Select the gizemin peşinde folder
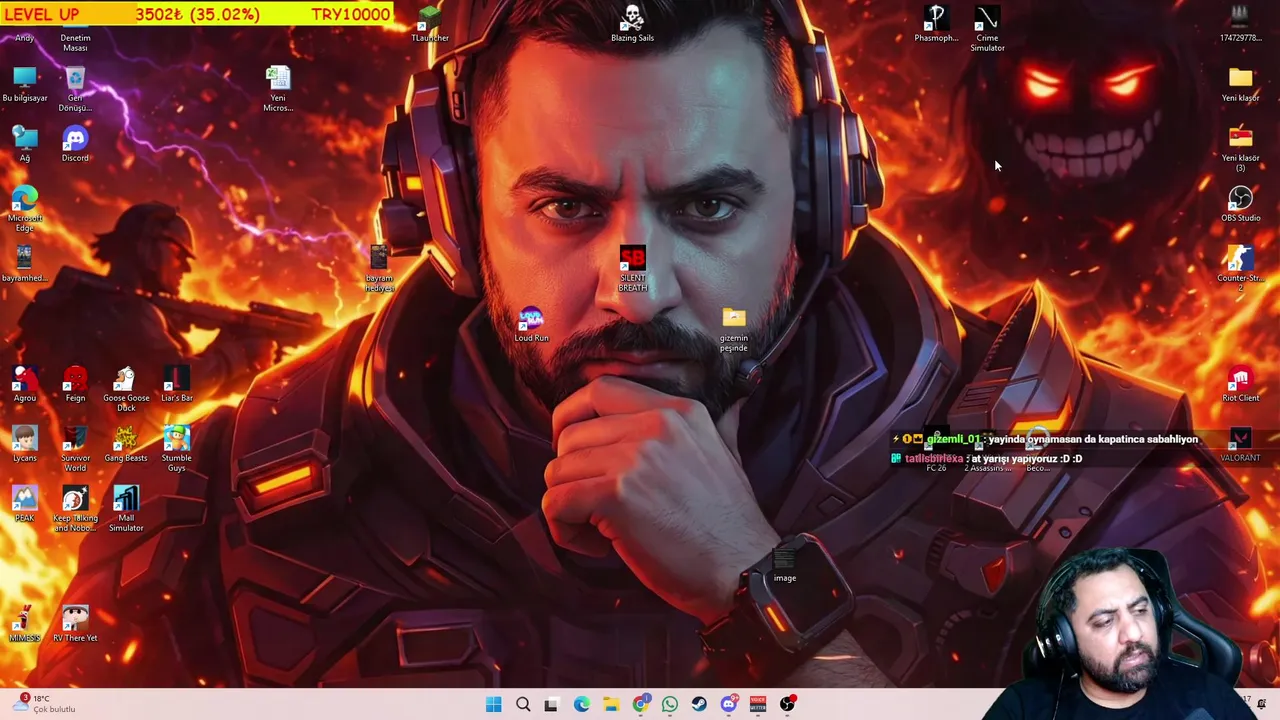 pos(734,330)
